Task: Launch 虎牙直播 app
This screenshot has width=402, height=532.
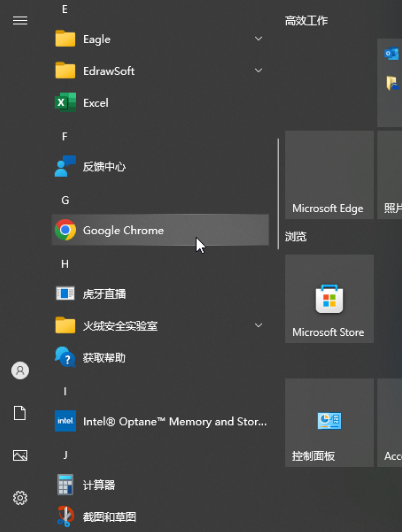Action: pos(160,293)
